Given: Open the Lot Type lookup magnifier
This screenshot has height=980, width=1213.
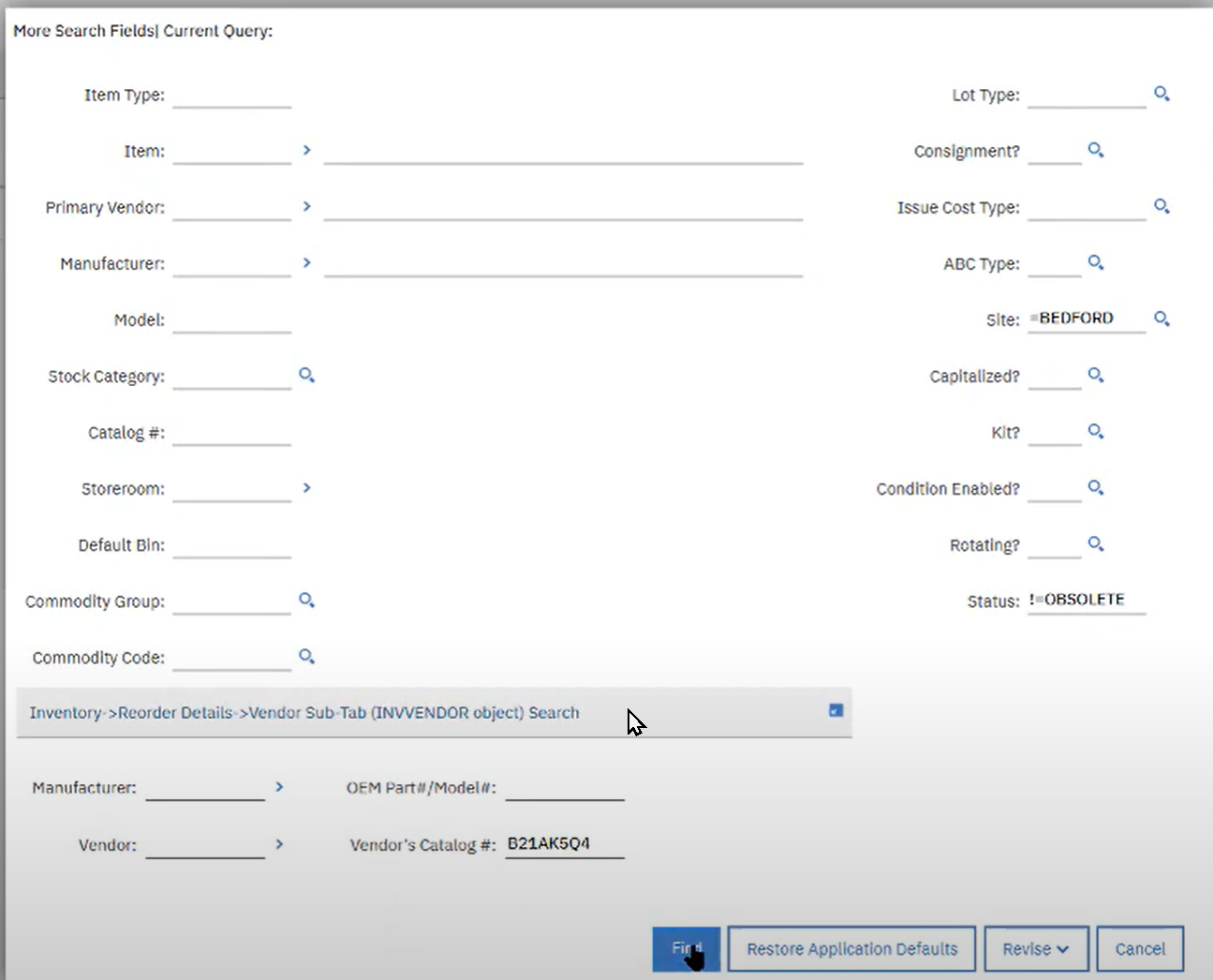Looking at the screenshot, I should (x=1161, y=94).
